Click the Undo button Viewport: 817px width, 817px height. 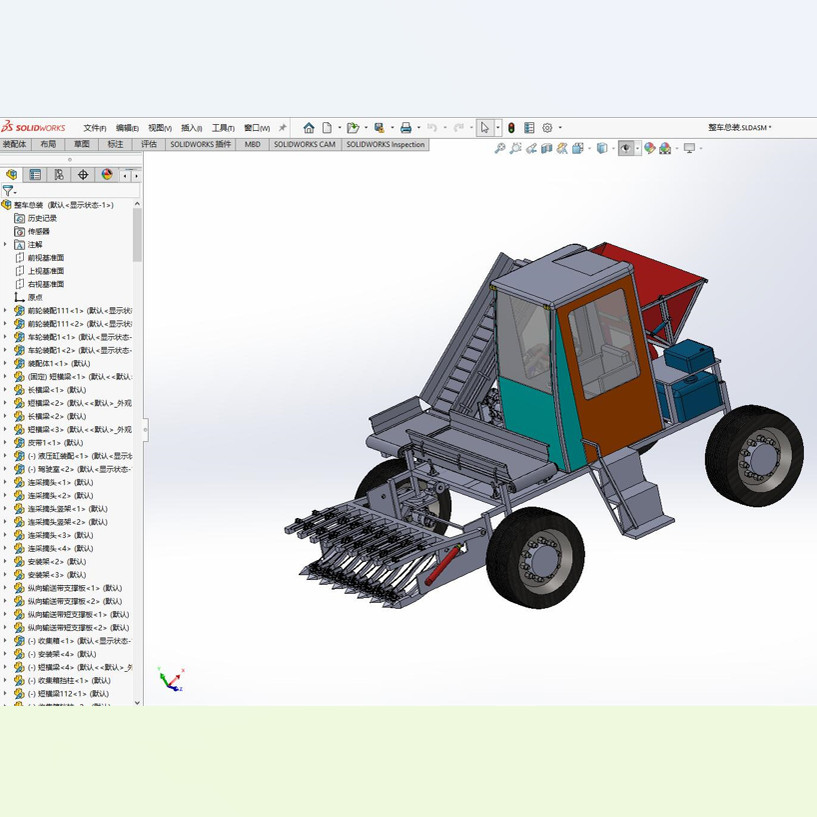(x=433, y=128)
